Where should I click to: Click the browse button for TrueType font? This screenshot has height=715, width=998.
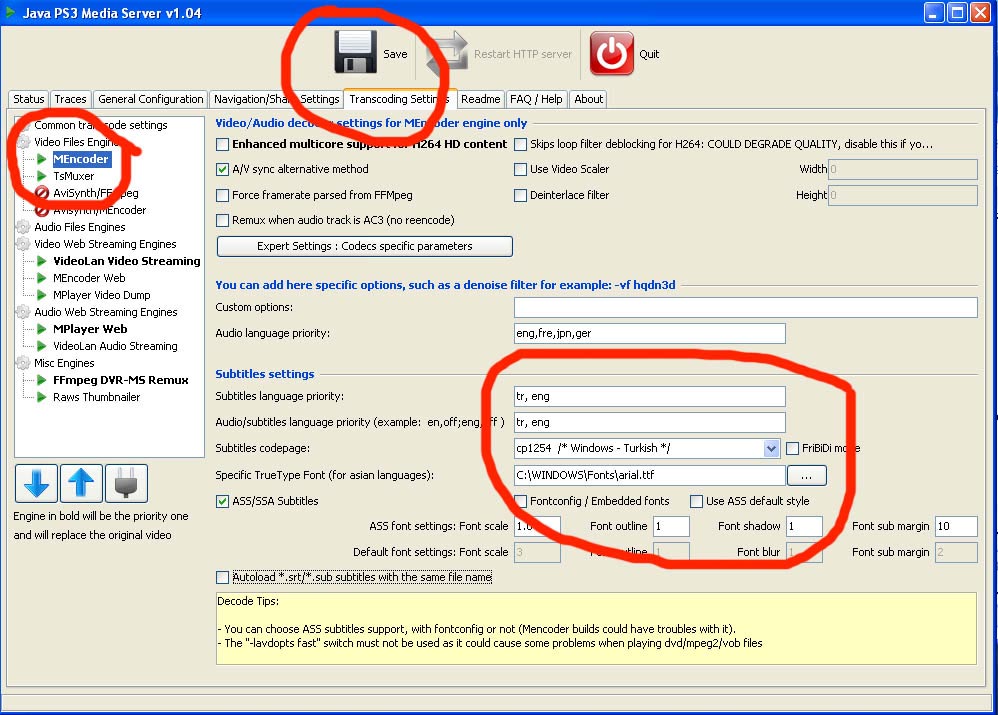(806, 475)
